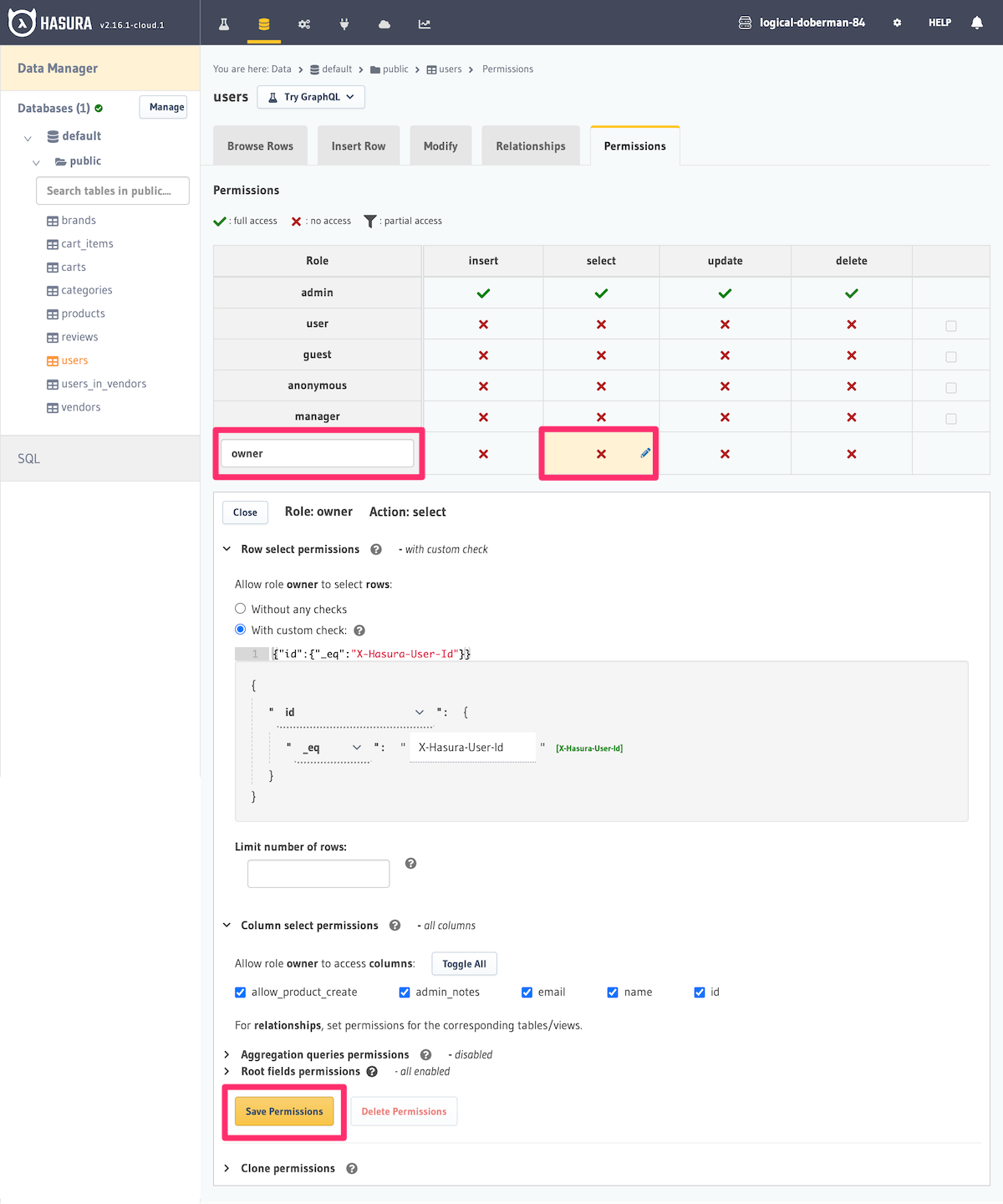Open the API GraphiQL explorer icon
The image size is (1003, 1204).
coord(223,23)
